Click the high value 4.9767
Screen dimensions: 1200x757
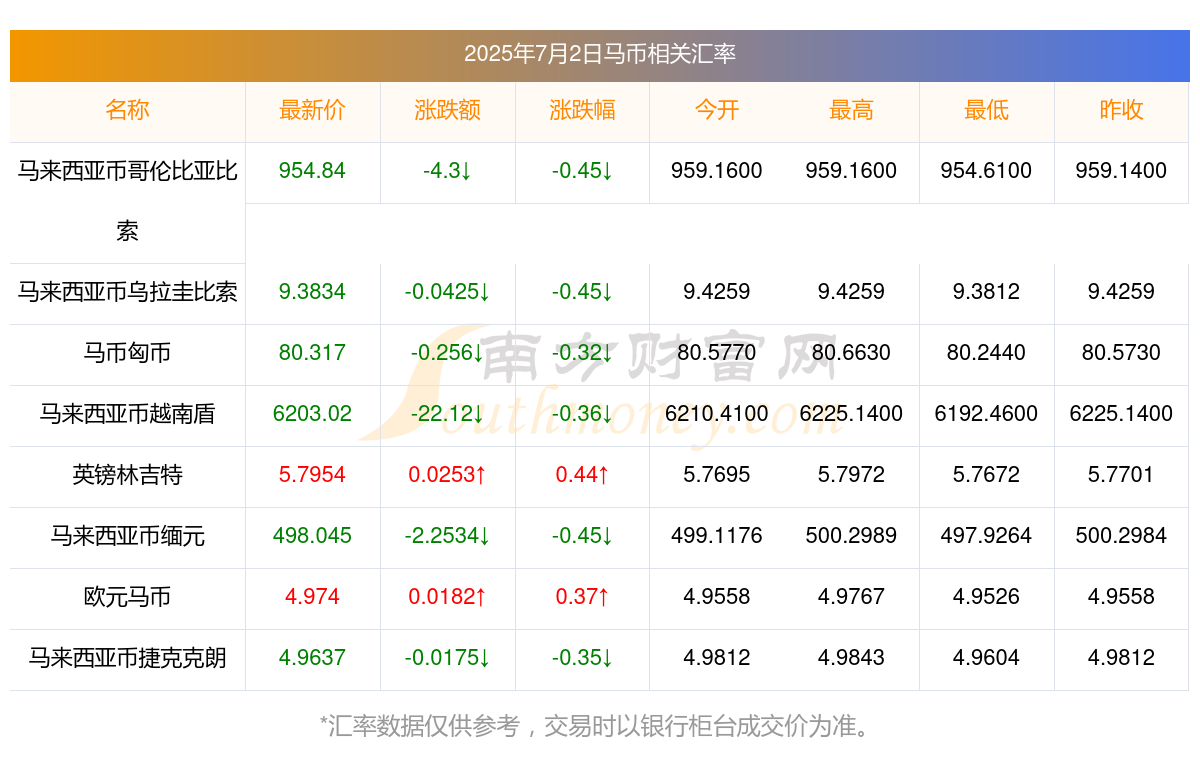coord(851,597)
